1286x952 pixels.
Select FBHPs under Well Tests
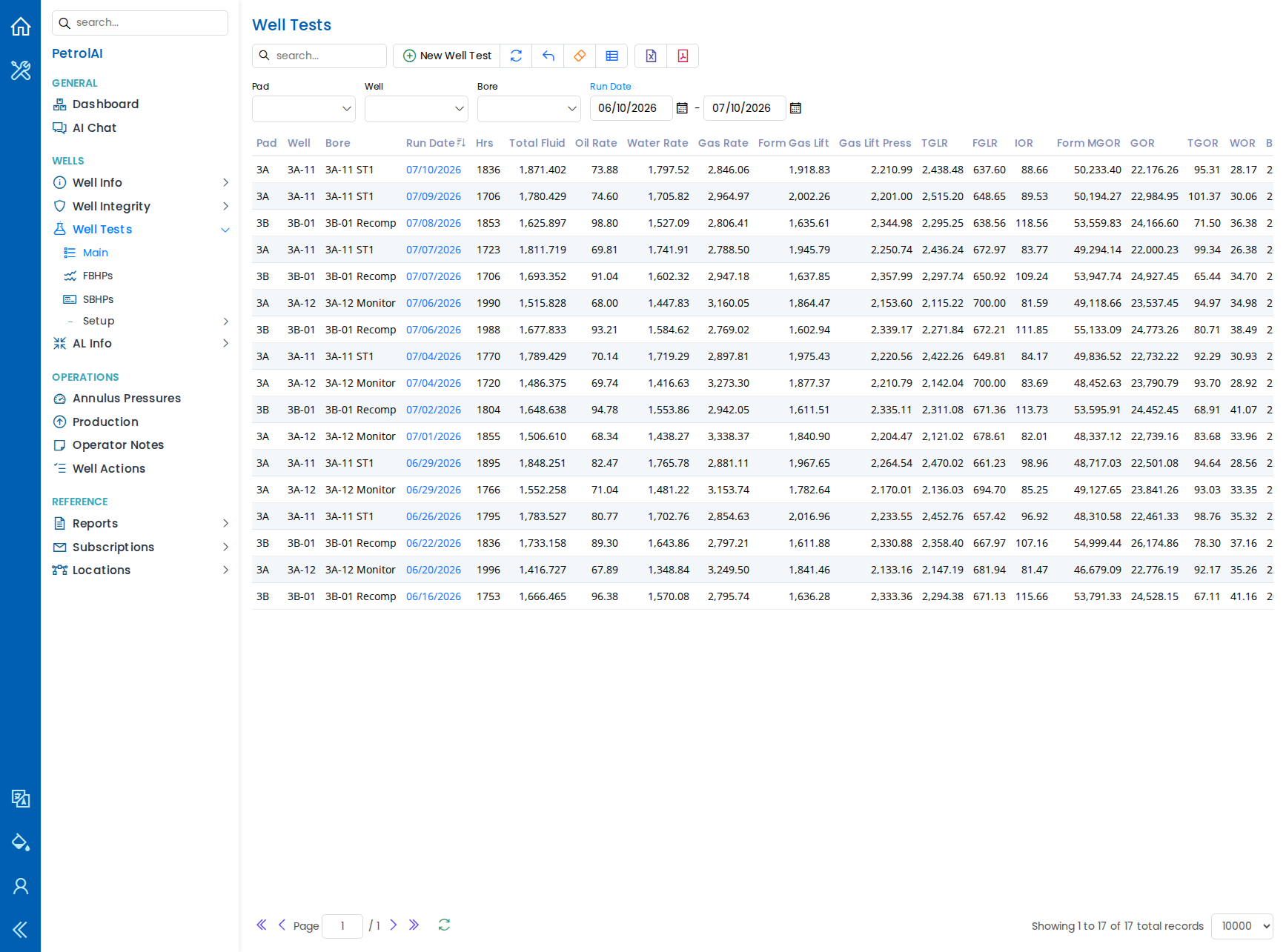(98, 276)
